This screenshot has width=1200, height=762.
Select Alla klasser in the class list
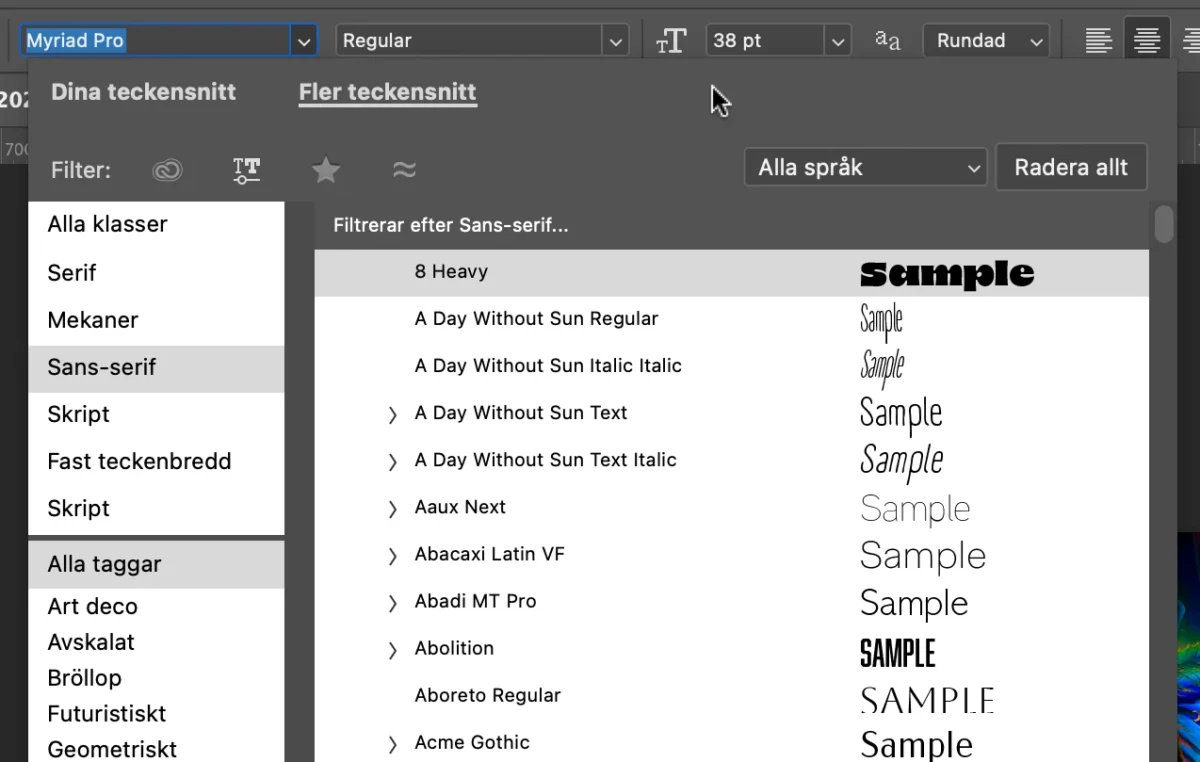coord(156,225)
